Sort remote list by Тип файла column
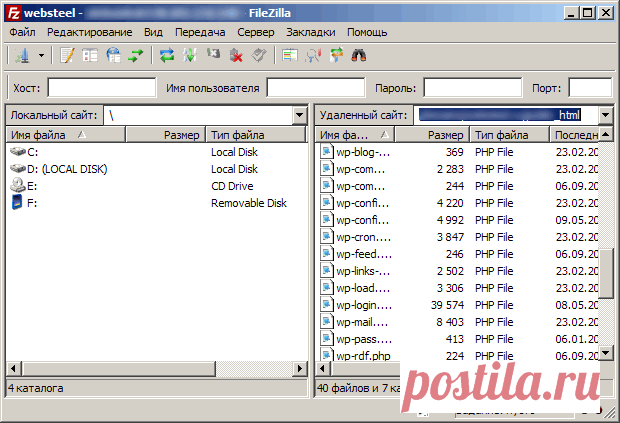620x423 pixels. tap(510, 135)
